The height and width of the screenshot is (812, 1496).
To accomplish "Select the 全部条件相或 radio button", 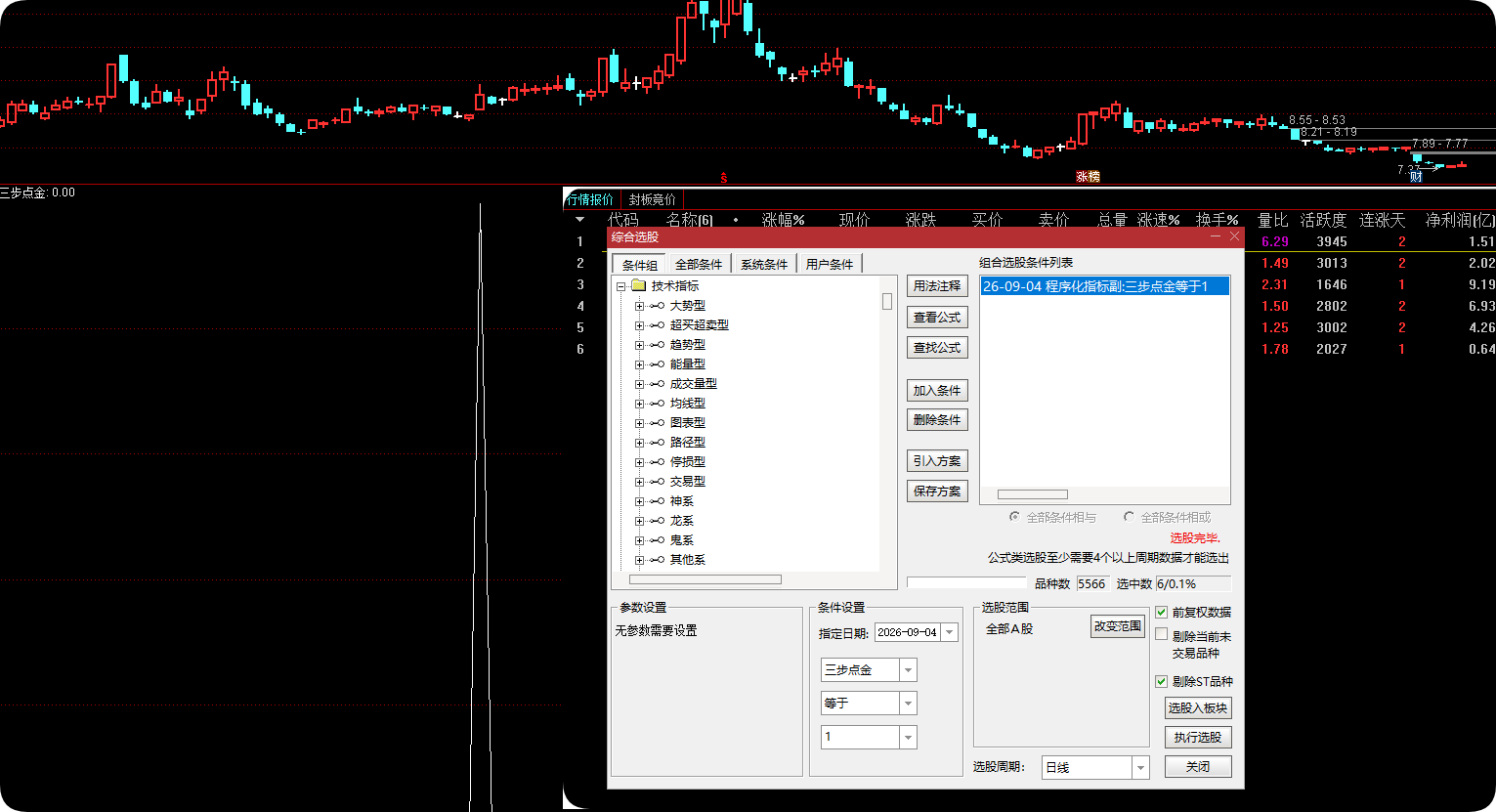I will click(x=1129, y=517).
